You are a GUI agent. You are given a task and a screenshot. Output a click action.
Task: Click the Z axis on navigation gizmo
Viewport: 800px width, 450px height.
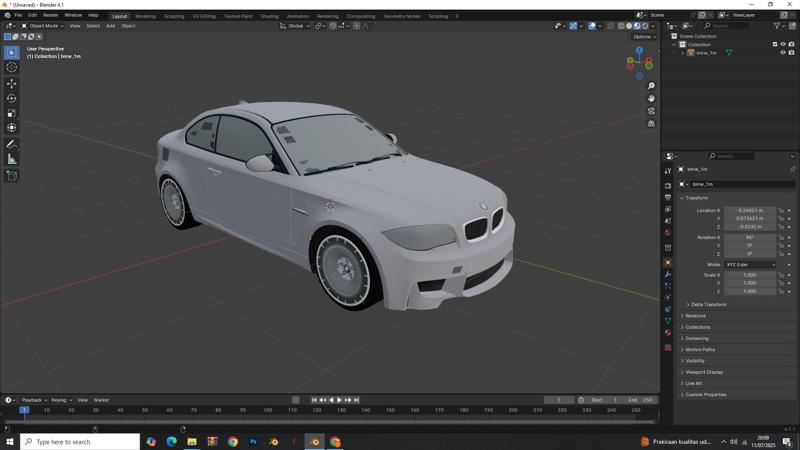[x=639, y=50]
